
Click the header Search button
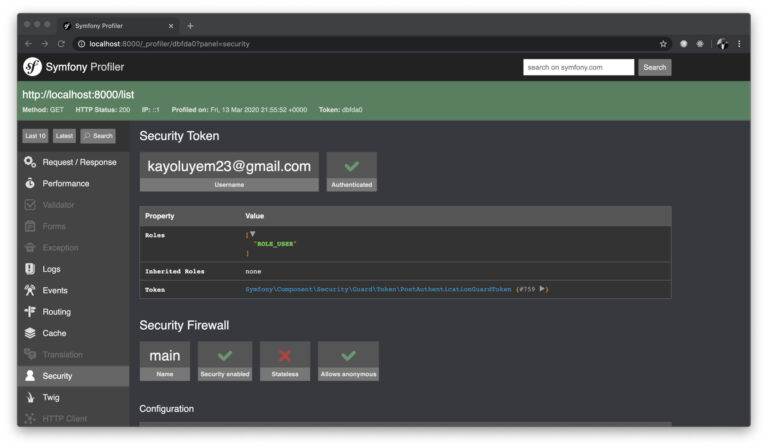[654, 67]
